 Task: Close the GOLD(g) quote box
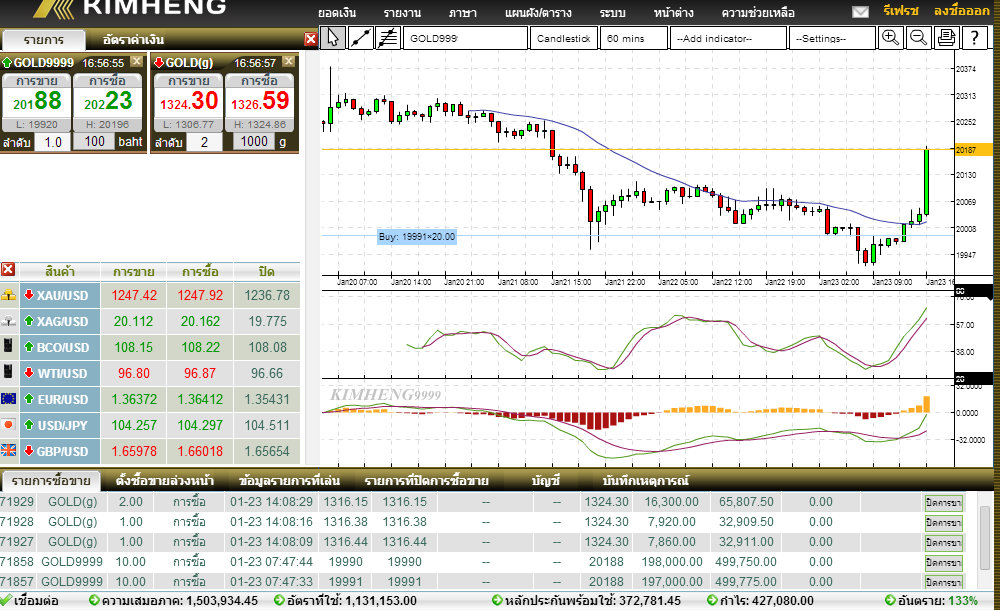pyautogui.click(x=289, y=61)
